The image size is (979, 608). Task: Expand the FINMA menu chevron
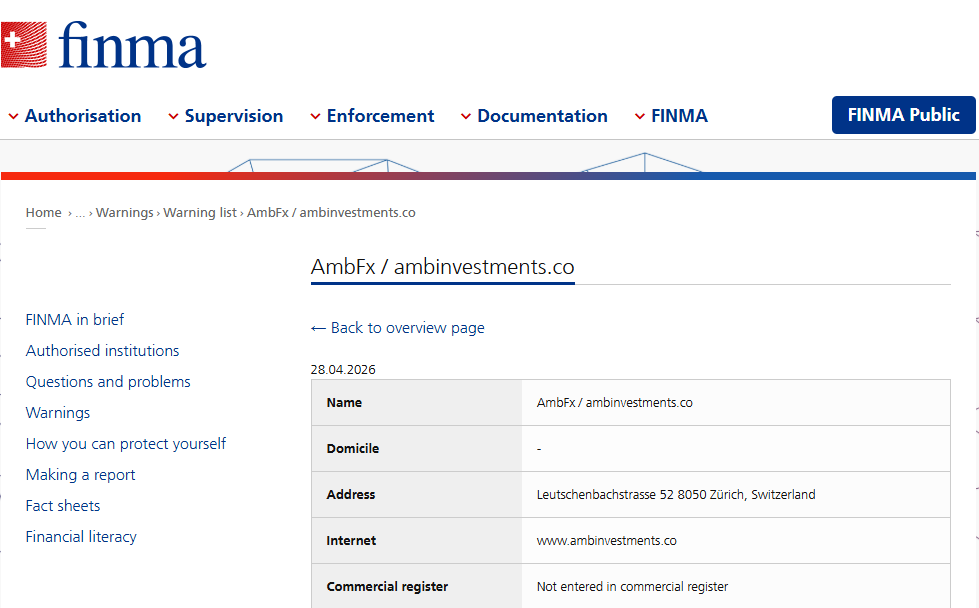[x=640, y=117]
